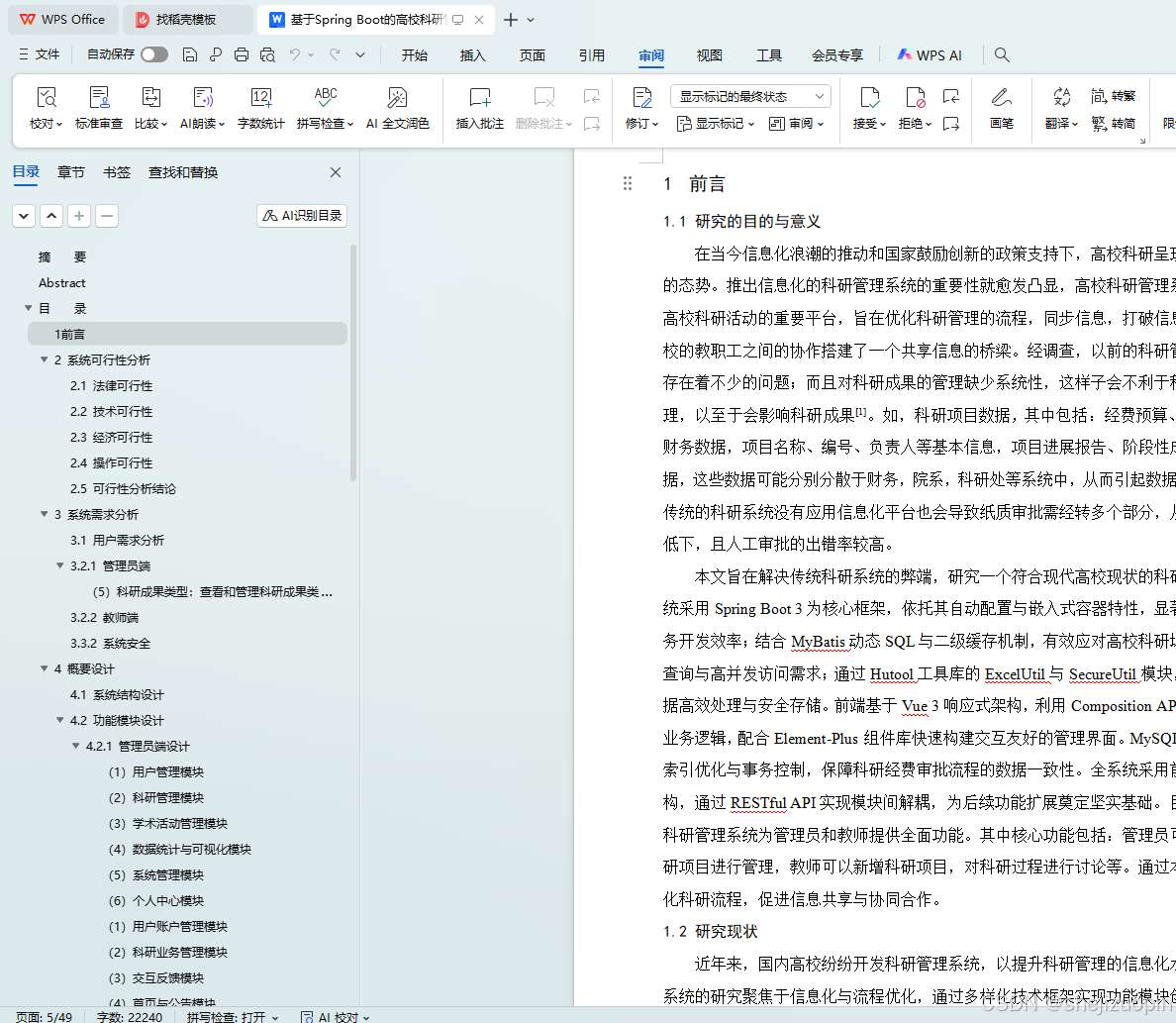Click 接受 accept change icon
The image size is (1176, 1023).
point(869,98)
